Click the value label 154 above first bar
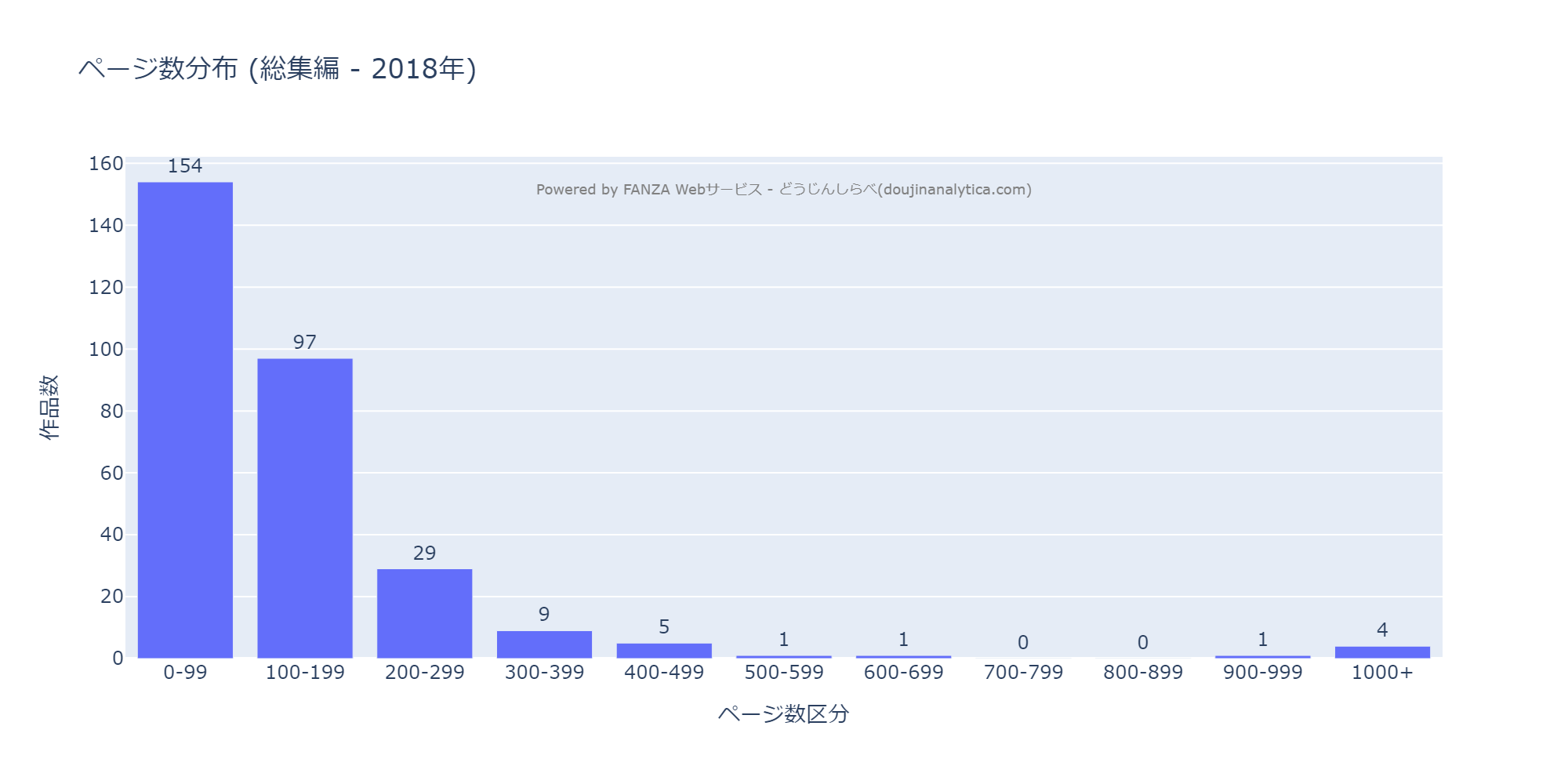 point(185,166)
